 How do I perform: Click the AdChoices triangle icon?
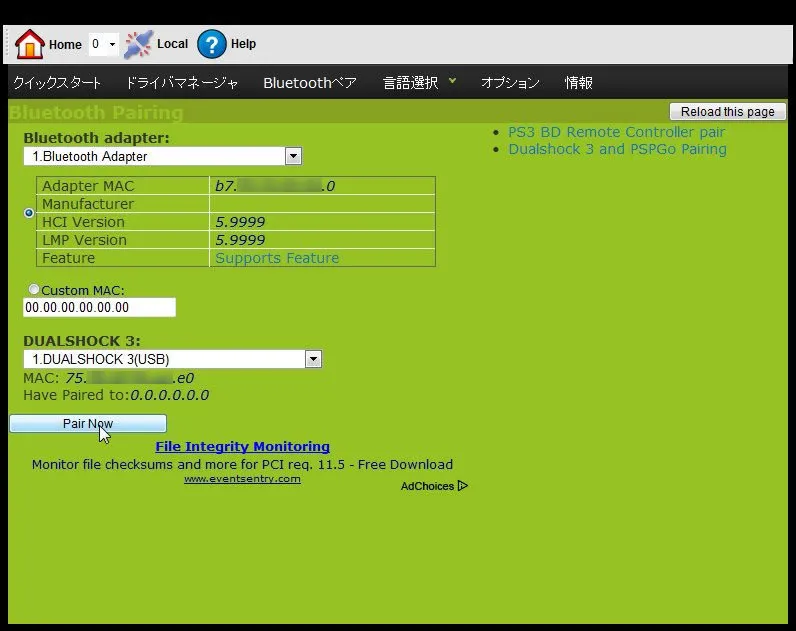click(x=462, y=486)
